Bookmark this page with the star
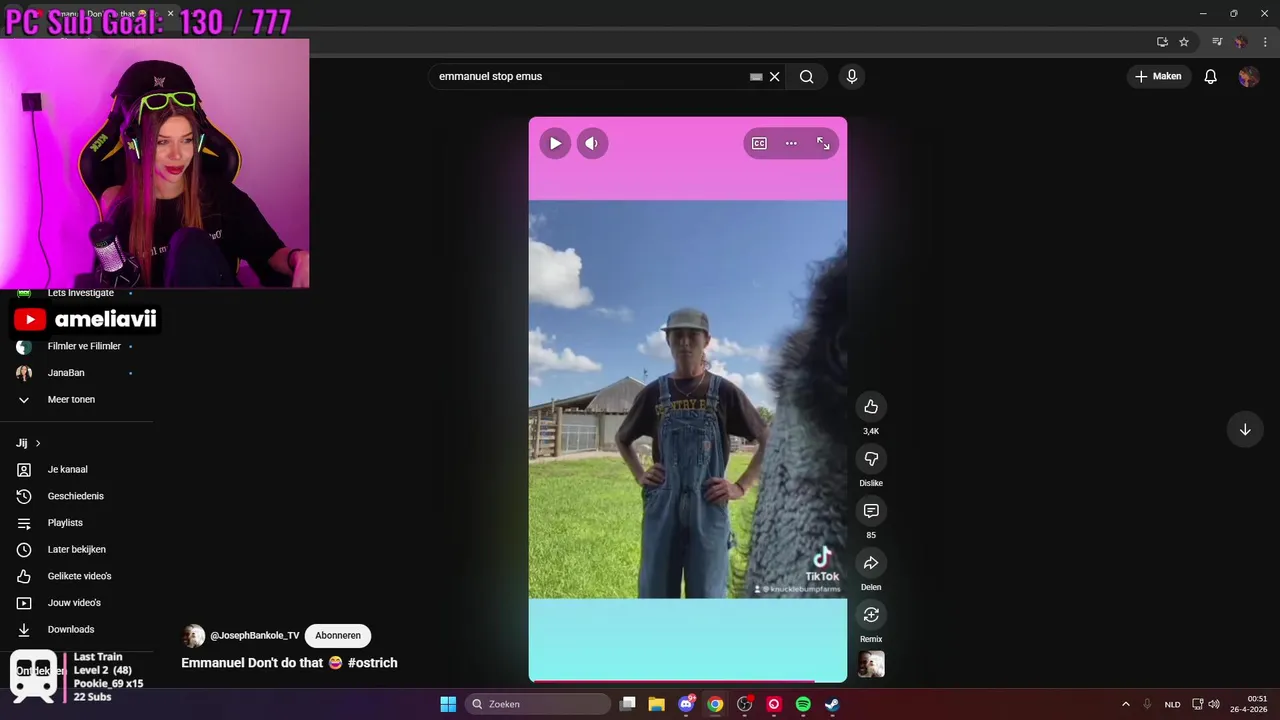 (1184, 42)
